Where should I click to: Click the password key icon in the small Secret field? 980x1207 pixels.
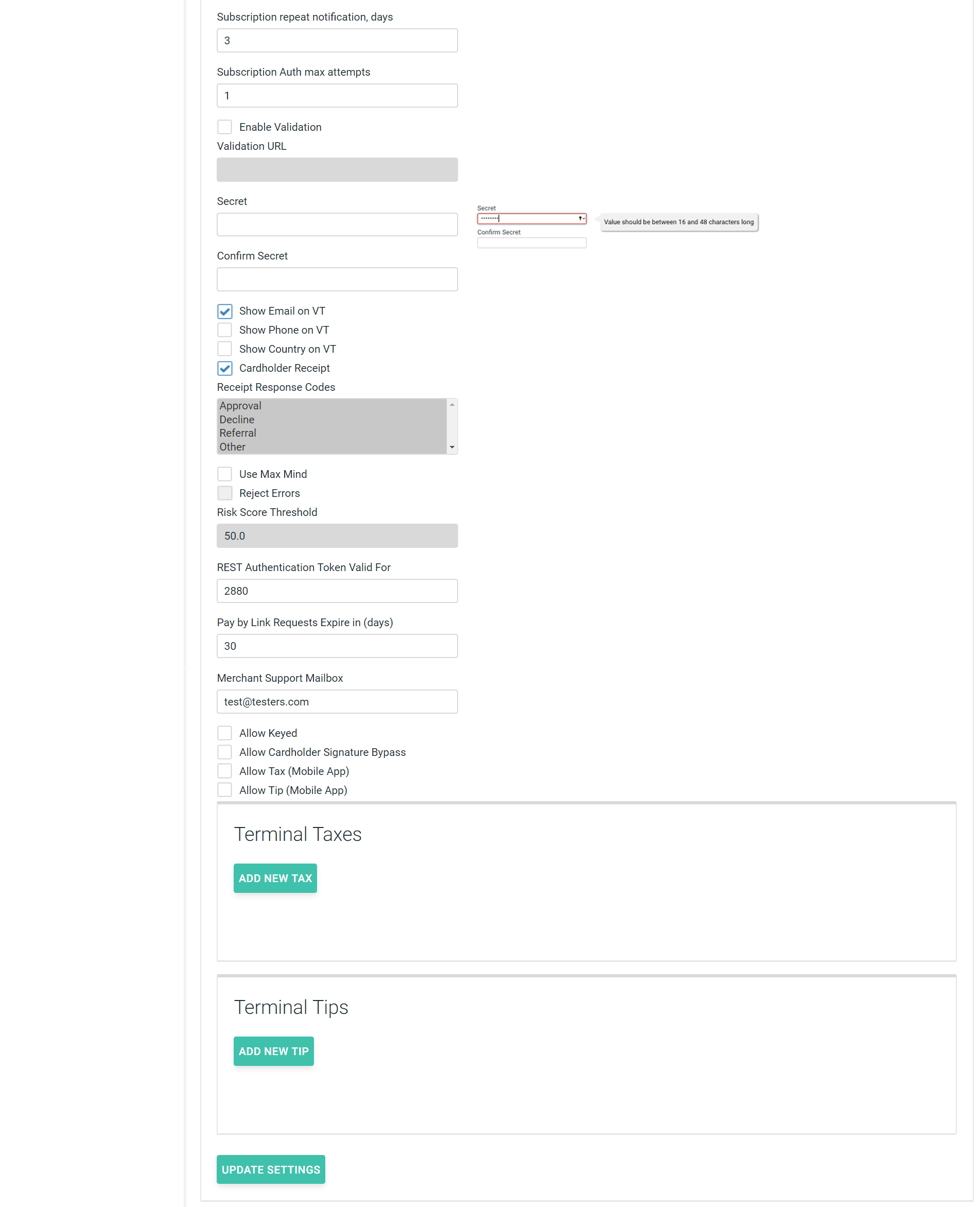pyautogui.click(x=581, y=218)
